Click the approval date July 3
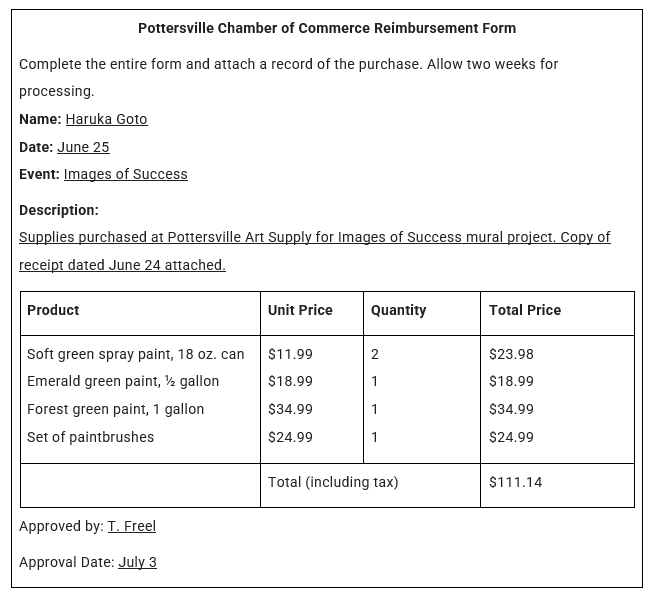The width and height of the screenshot is (654, 595). (137, 562)
